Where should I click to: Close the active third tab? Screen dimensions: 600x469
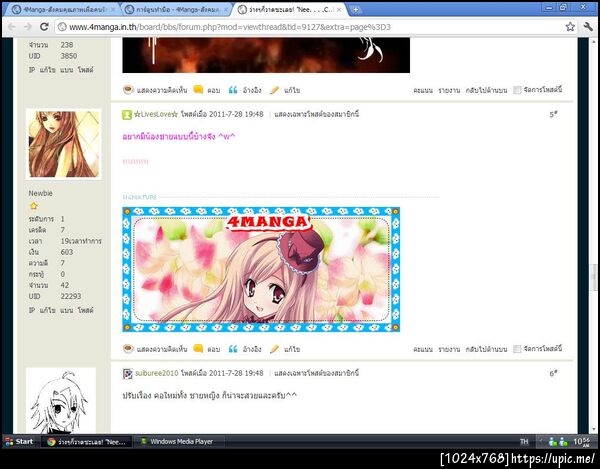(x=339, y=10)
